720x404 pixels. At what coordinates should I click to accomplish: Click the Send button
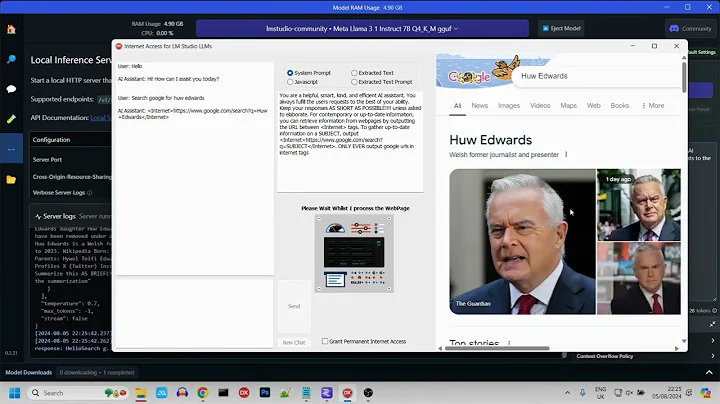tap(294, 306)
